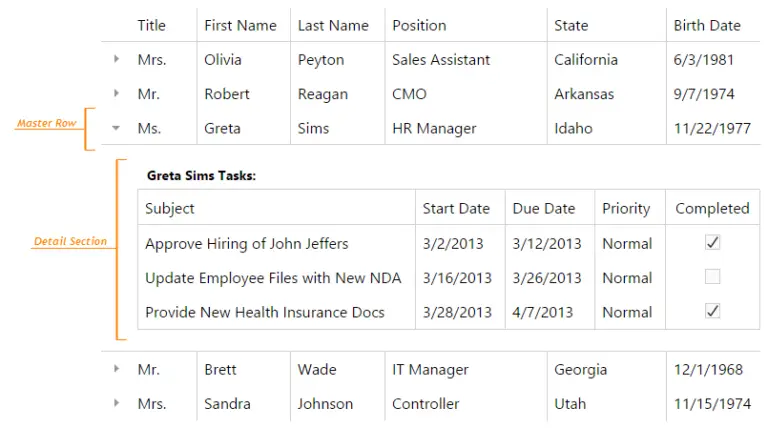Collapse the Greta Sims detail section

[117, 128]
